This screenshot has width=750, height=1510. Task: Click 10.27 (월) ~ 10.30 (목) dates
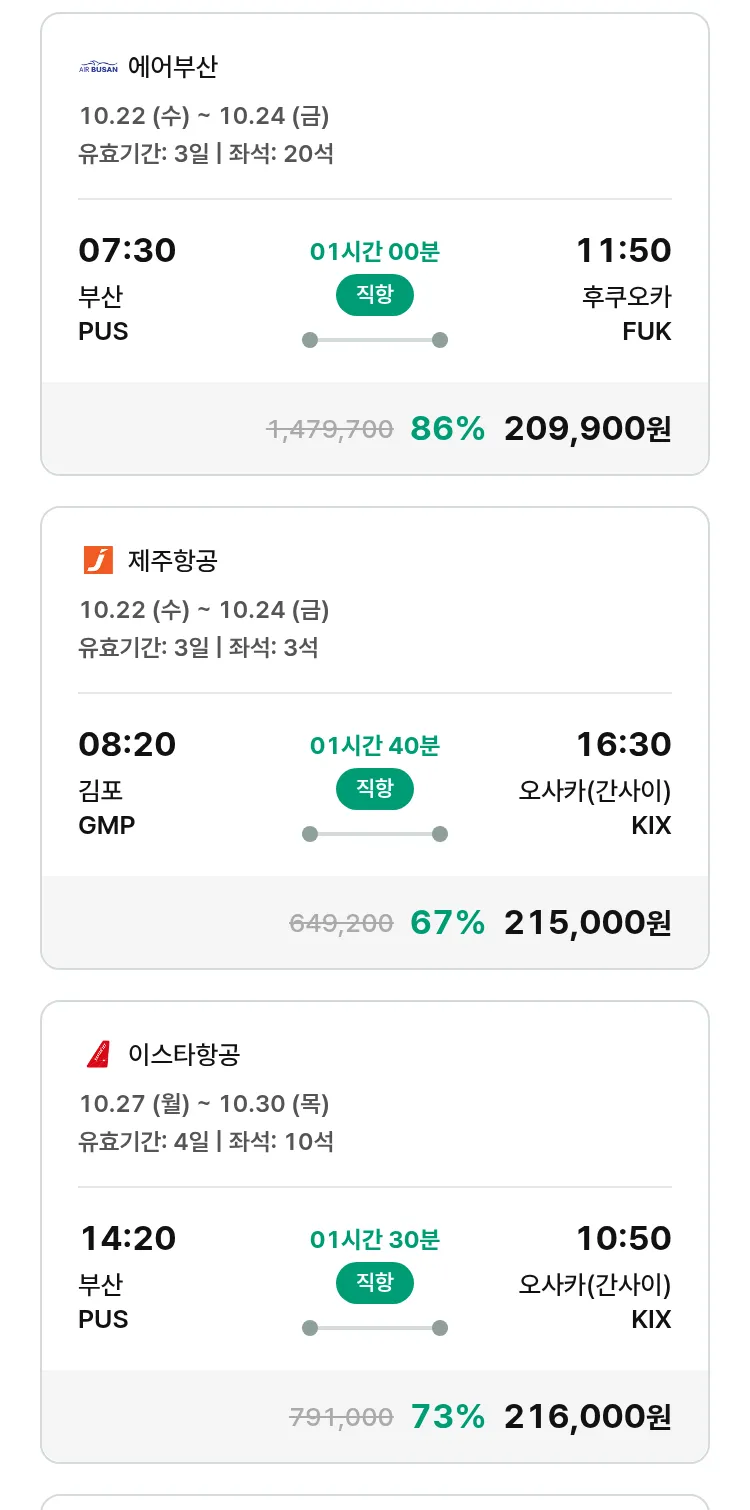204,1104
